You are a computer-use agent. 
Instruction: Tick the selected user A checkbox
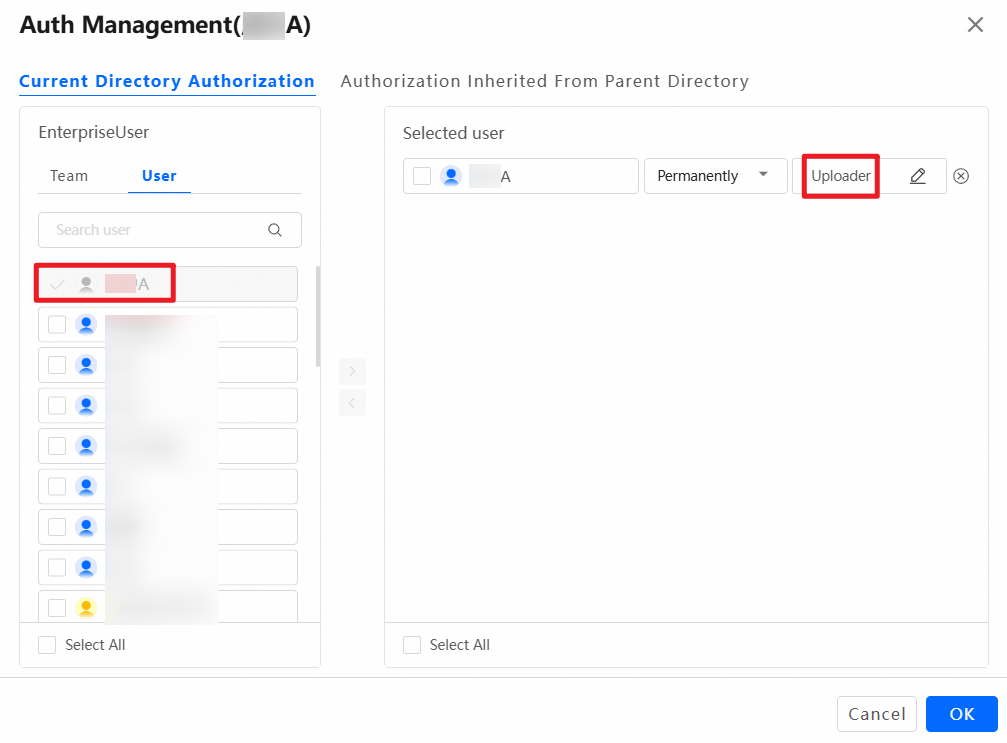422,176
